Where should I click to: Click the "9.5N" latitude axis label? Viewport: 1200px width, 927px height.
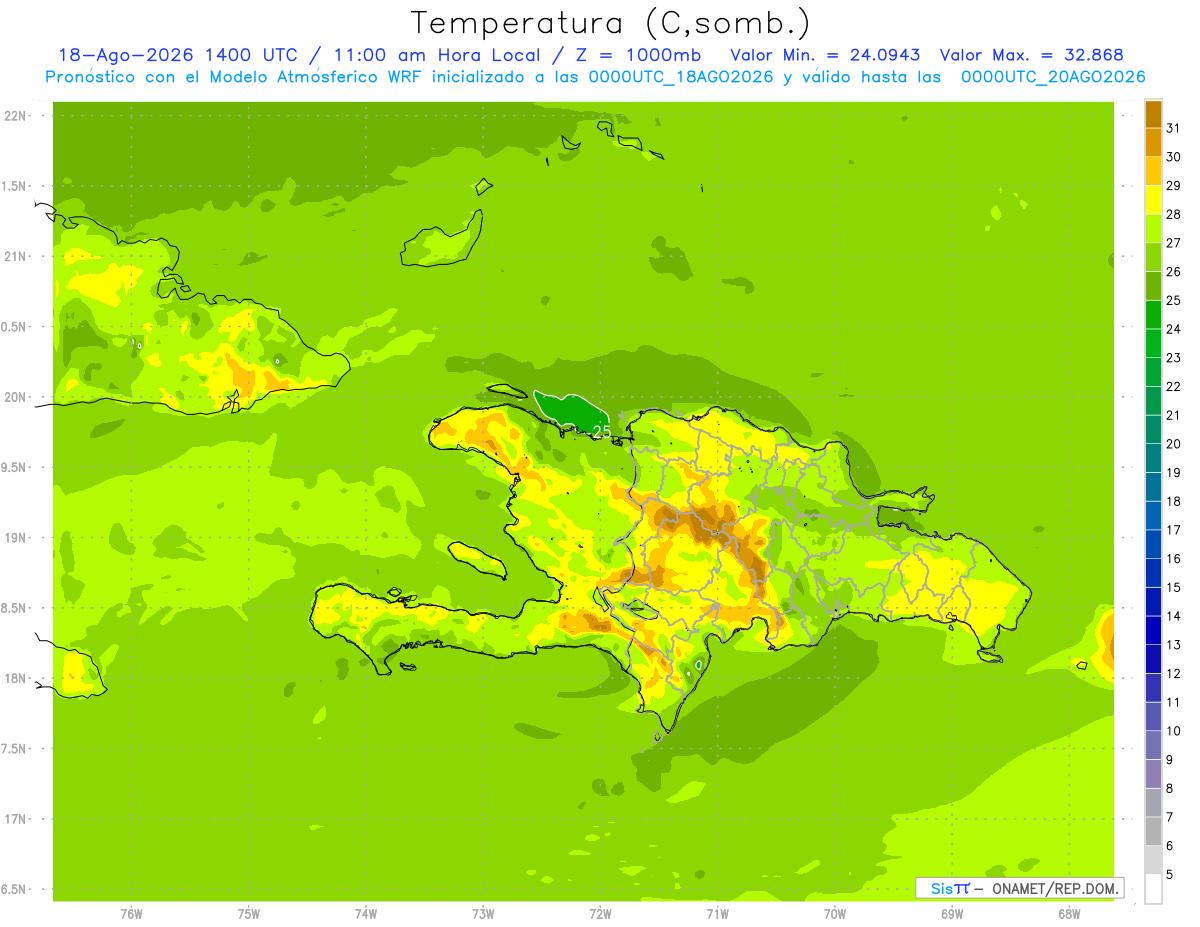pos(15,468)
